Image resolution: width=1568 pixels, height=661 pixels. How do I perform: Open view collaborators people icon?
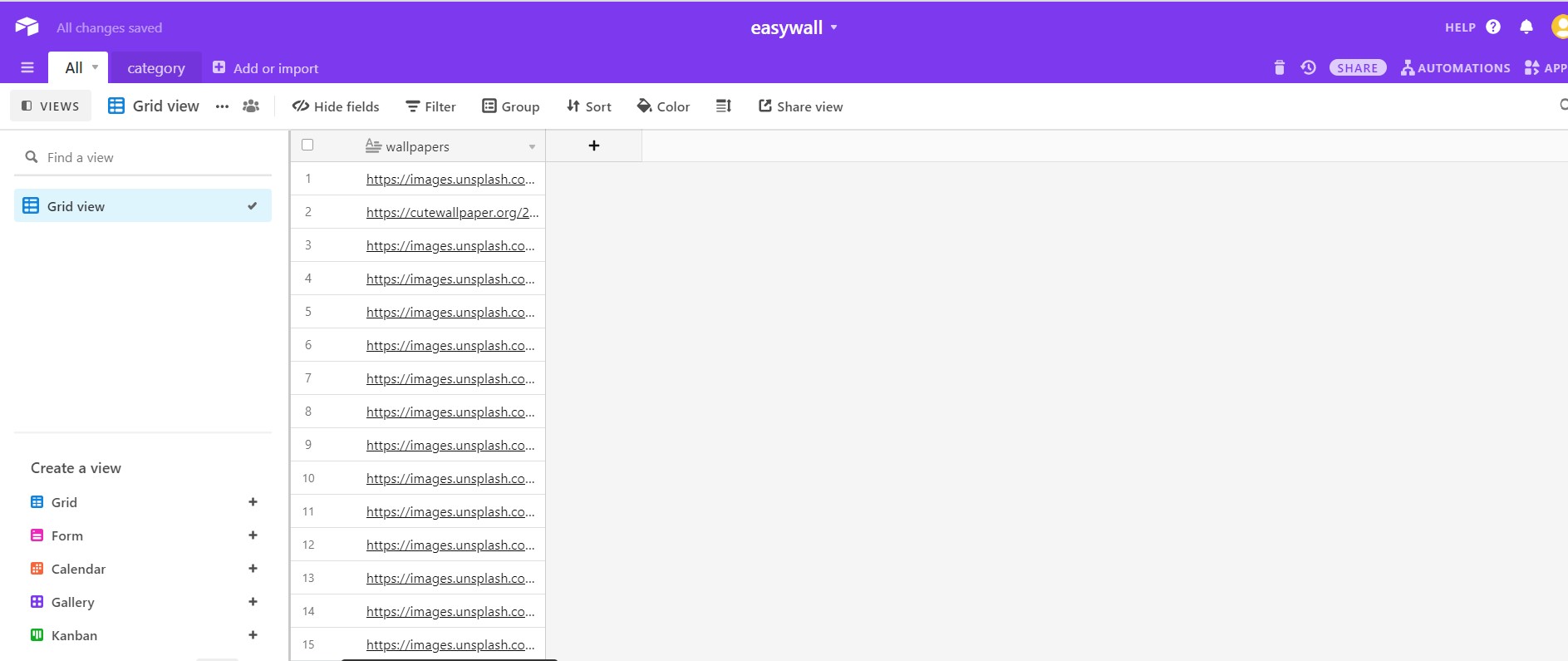coord(251,106)
